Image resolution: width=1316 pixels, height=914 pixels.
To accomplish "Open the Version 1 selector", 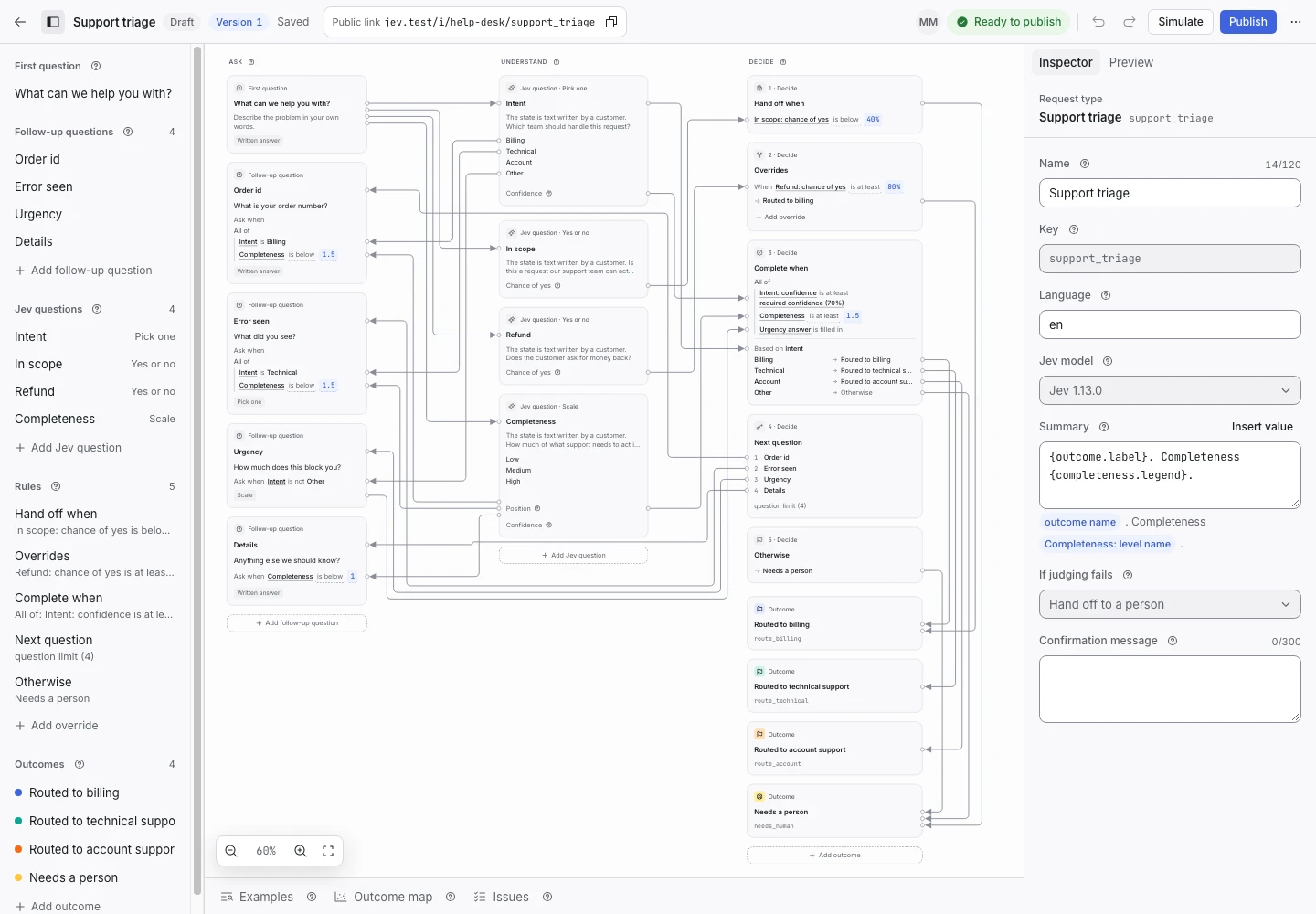I will pyautogui.click(x=239, y=22).
